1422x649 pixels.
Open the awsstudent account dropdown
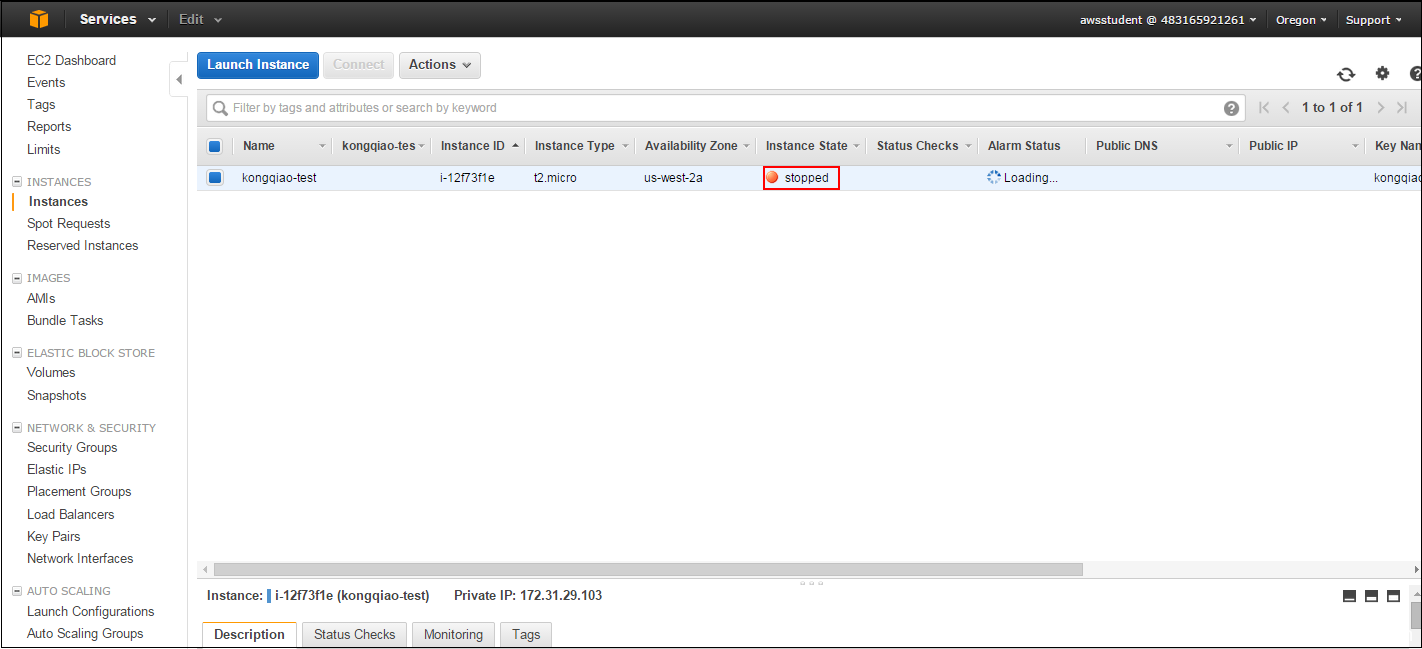point(1167,20)
